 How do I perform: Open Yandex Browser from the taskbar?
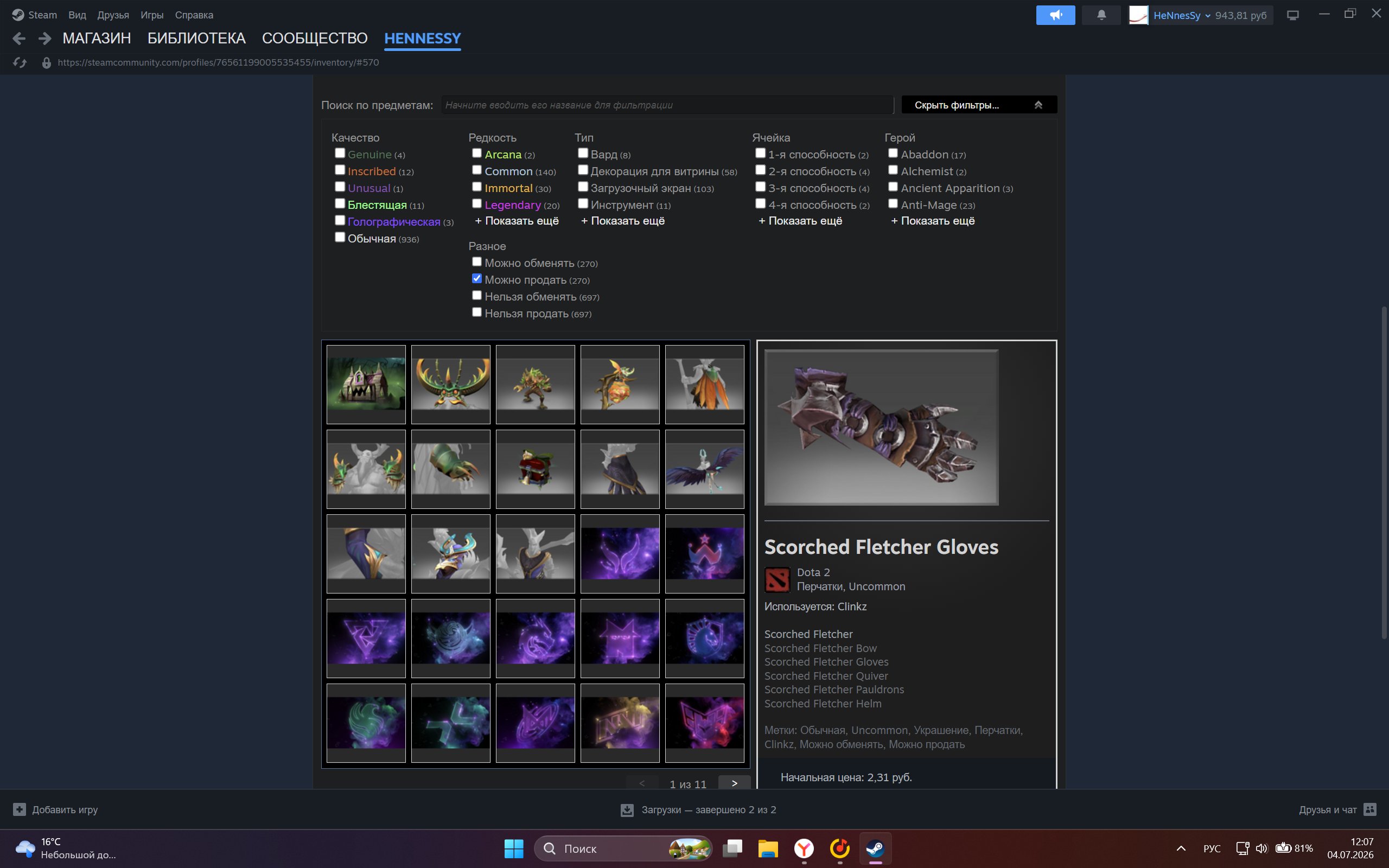coord(804,848)
